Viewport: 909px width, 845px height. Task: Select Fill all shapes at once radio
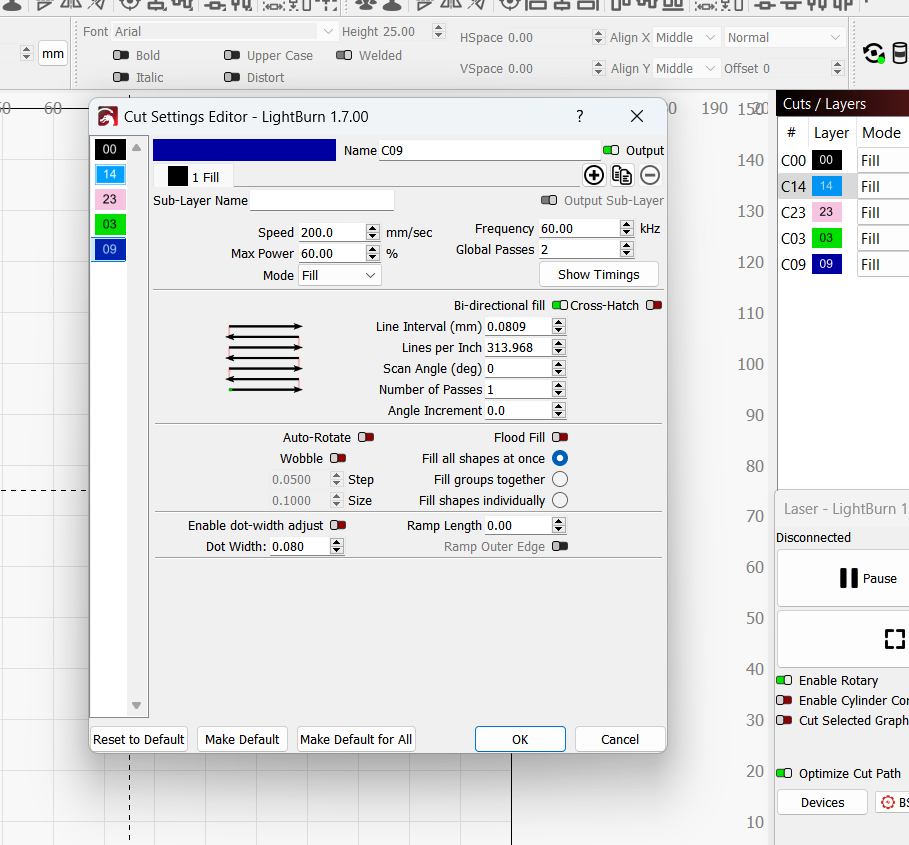pos(560,458)
